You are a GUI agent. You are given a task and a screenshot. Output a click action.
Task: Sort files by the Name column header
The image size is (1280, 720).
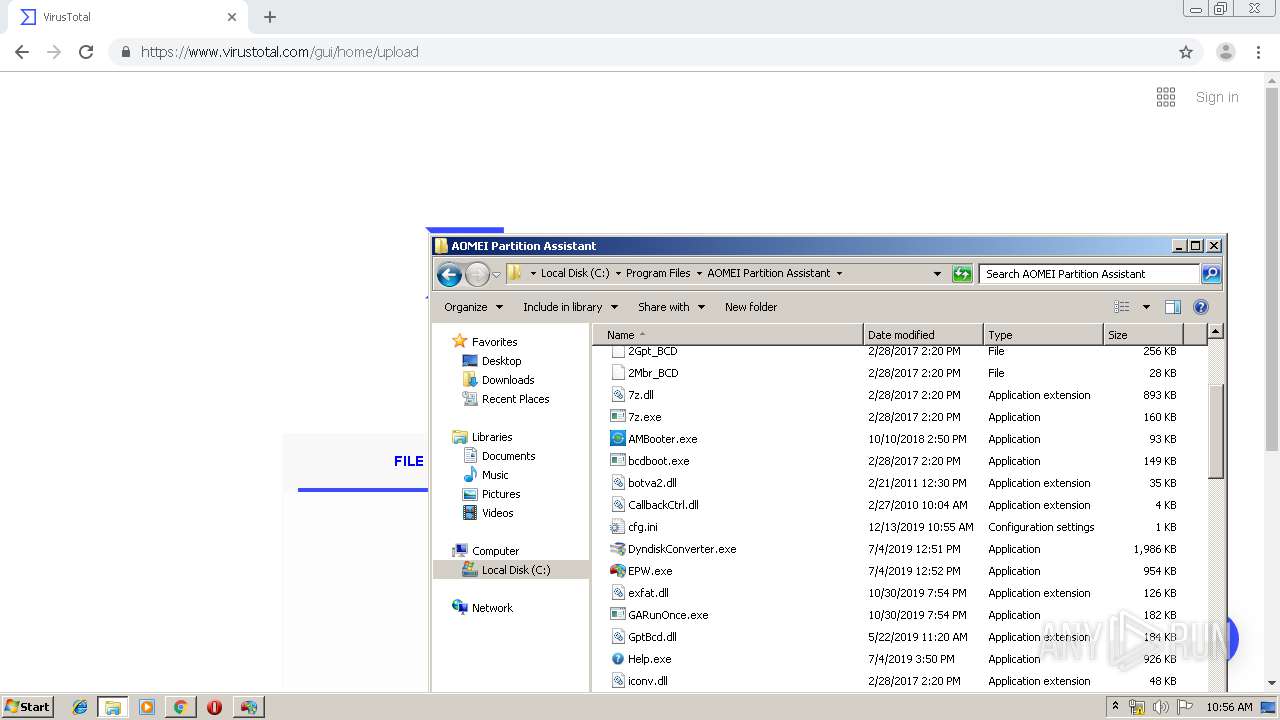[x=727, y=335]
